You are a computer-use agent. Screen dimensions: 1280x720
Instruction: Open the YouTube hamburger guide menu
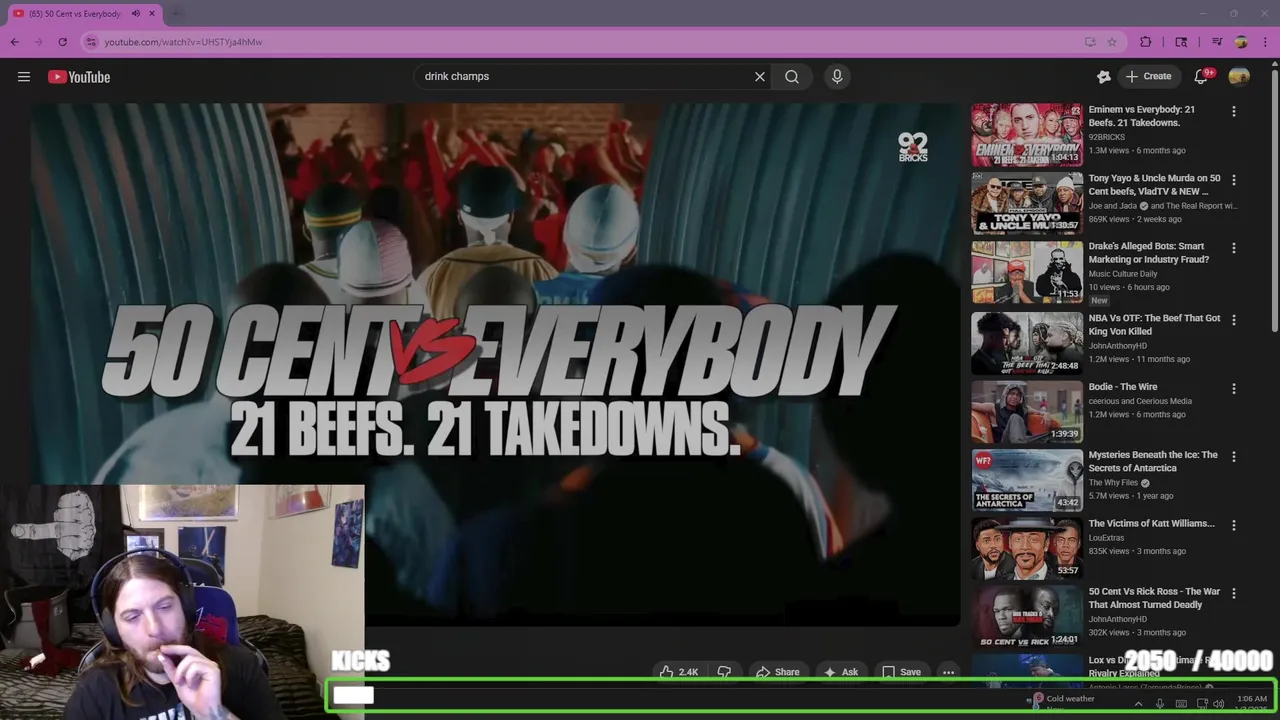point(24,77)
